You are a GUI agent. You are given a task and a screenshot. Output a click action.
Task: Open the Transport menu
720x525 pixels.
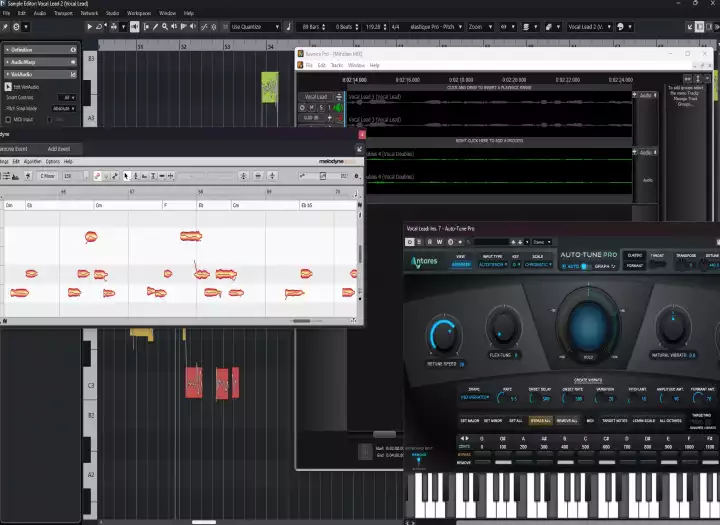coord(62,13)
